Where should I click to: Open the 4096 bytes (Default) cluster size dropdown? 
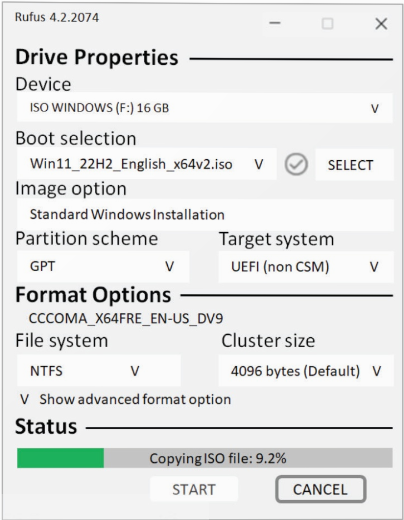tap(306, 371)
